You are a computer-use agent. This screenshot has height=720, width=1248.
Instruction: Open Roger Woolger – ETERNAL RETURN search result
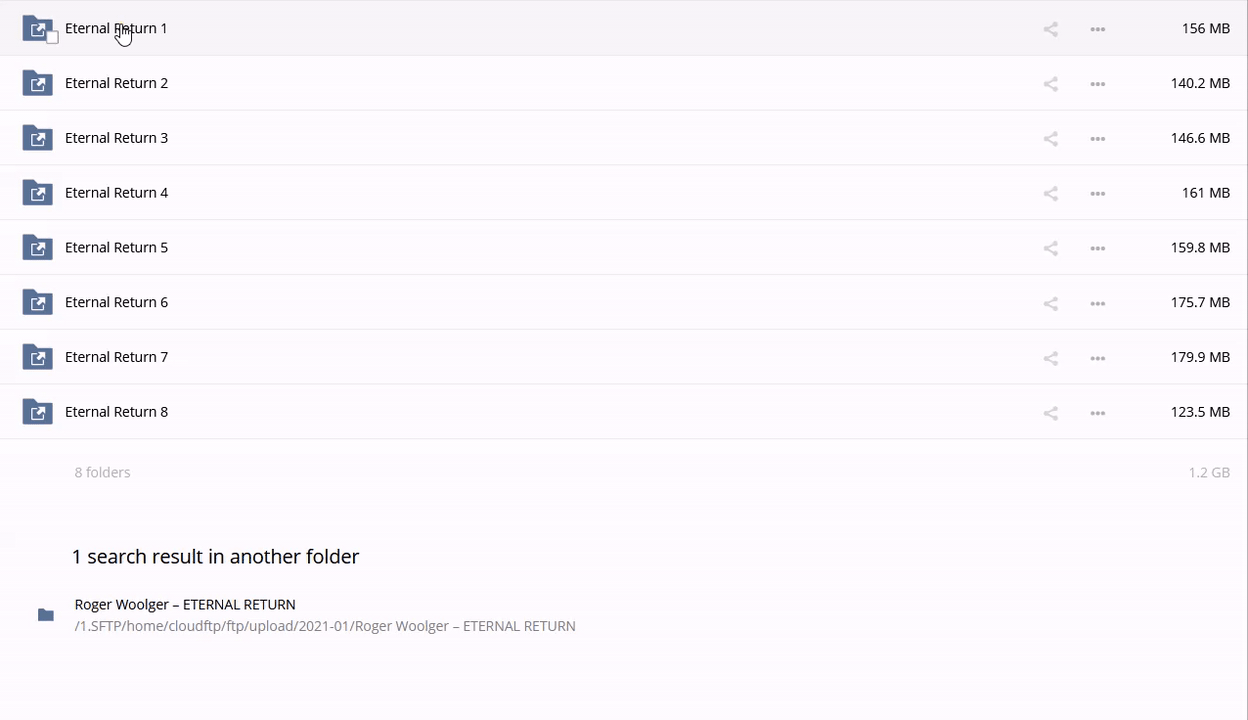[185, 604]
